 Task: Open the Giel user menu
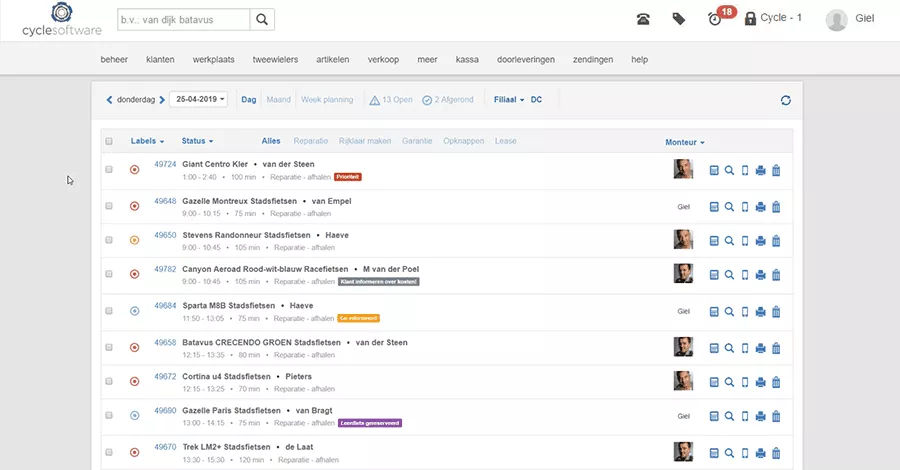[x=850, y=19]
